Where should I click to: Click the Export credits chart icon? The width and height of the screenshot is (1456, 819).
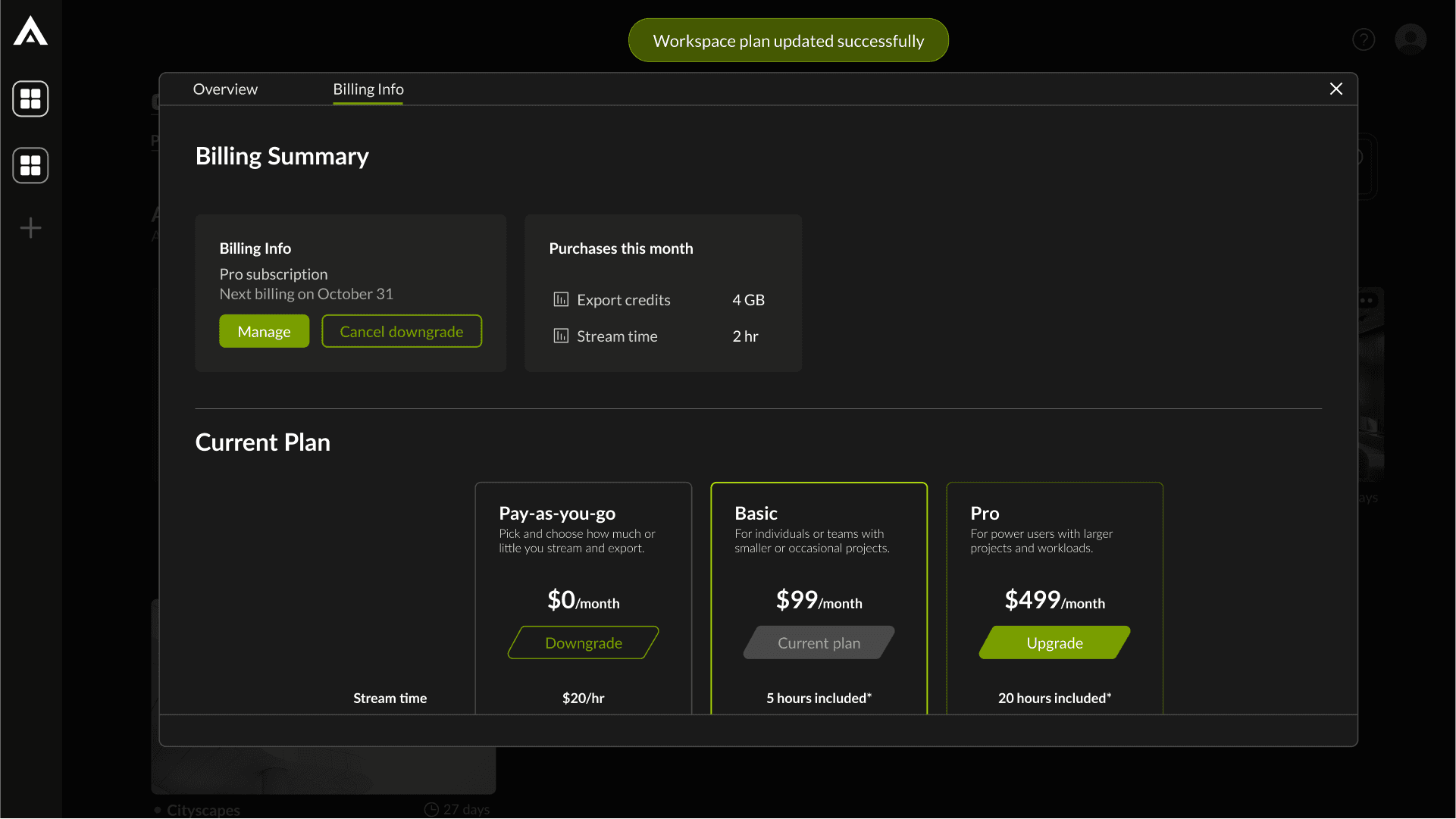click(561, 300)
